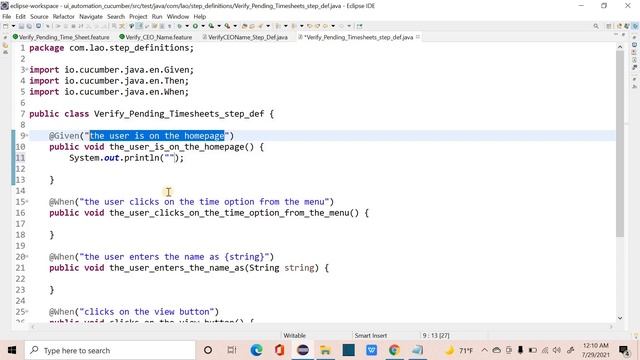Click the Smart Insert status entry
This screenshot has width=640, height=360.
[370, 335]
